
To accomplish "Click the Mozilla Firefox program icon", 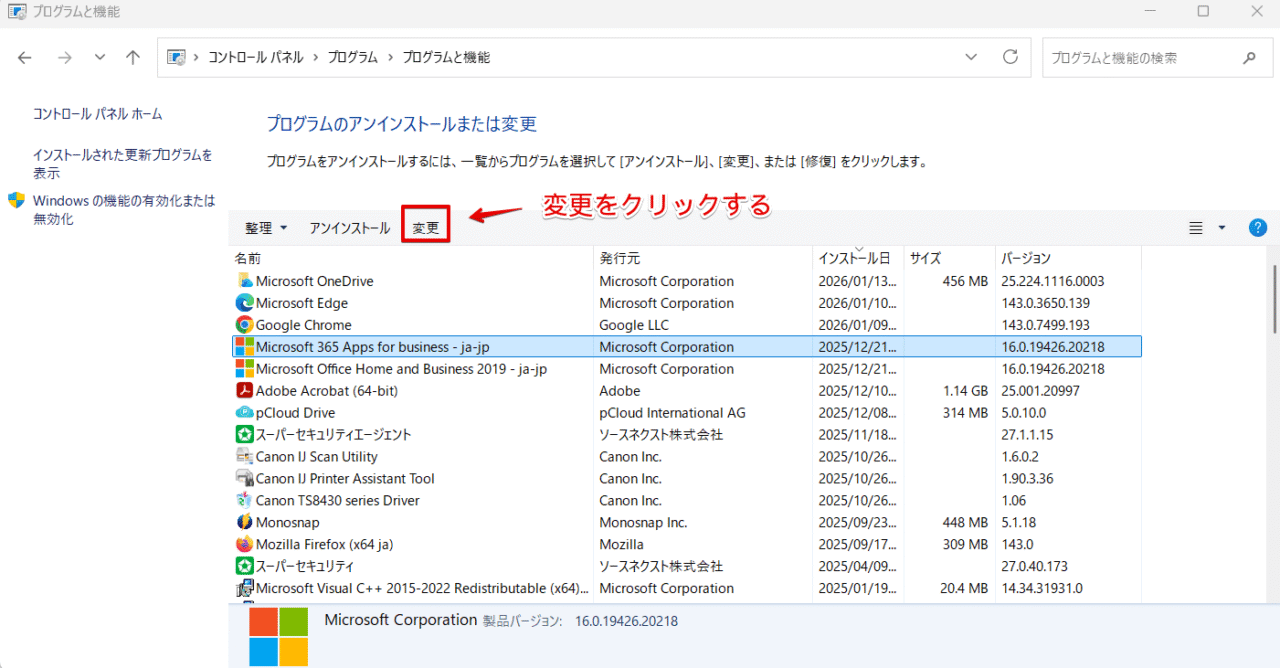I will pyautogui.click(x=244, y=545).
